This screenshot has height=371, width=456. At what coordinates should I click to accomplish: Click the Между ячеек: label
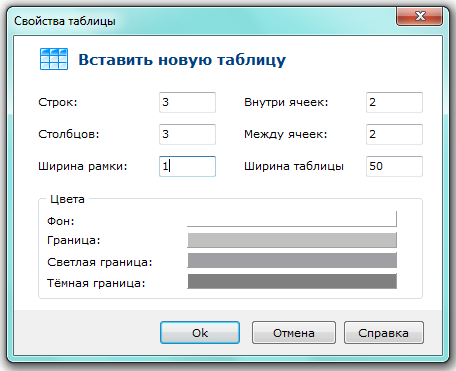pos(286,134)
